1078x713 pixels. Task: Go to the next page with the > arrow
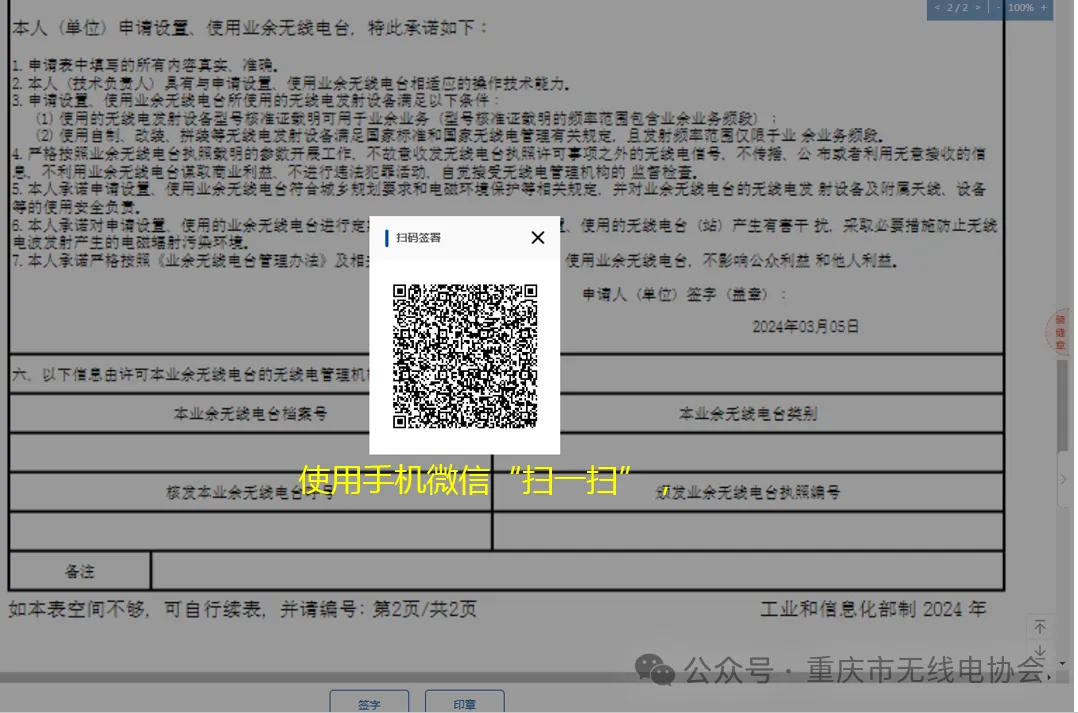[978, 8]
